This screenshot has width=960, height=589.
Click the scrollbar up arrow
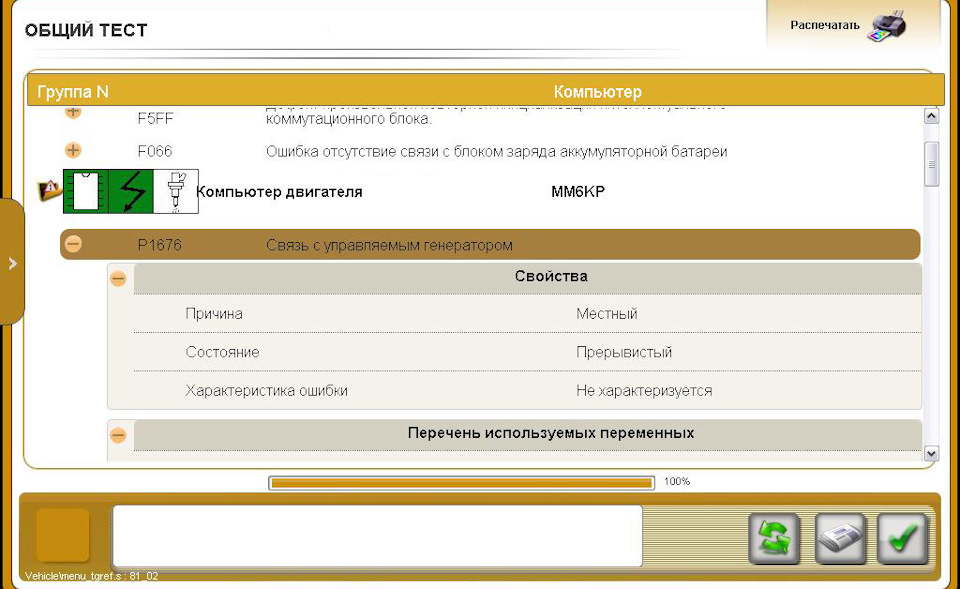click(931, 116)
